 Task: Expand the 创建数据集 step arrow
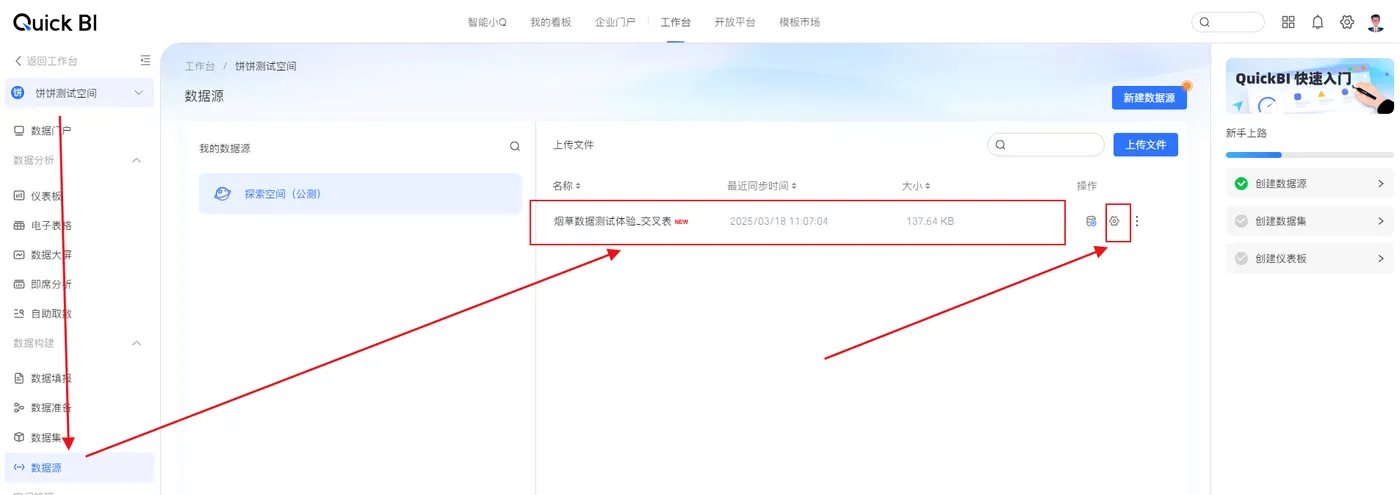point(1381,221)
